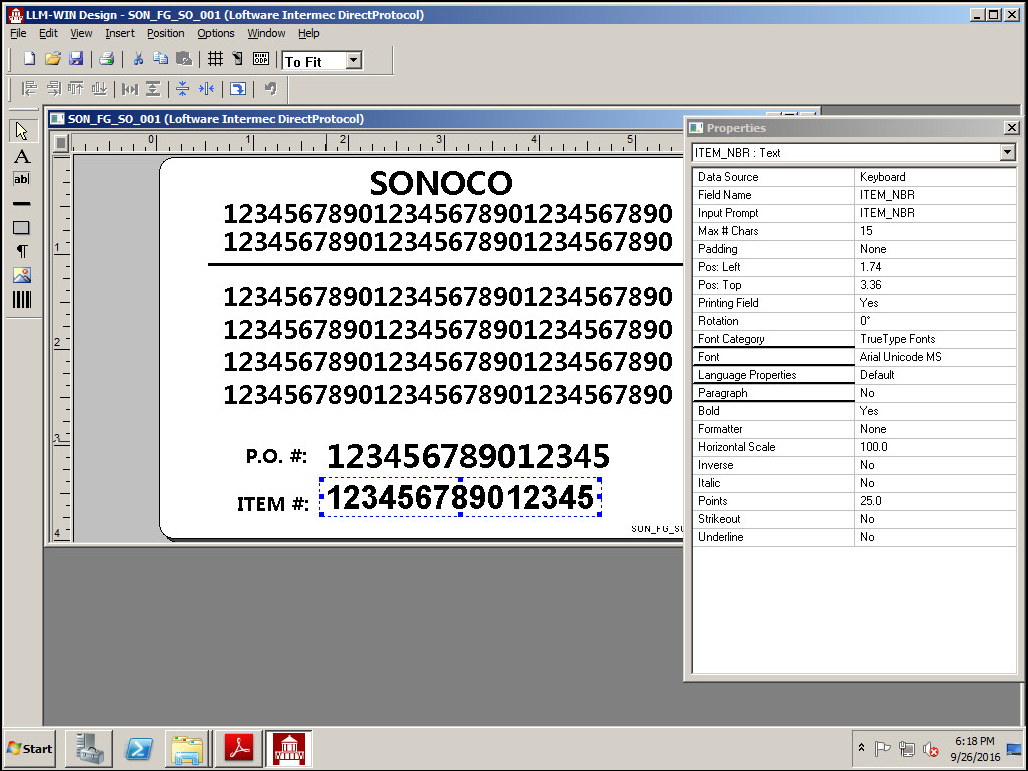Click the Font value Arial Unicode MS
The height and width of the screenshot is (771, 1028).
(935, 357)
